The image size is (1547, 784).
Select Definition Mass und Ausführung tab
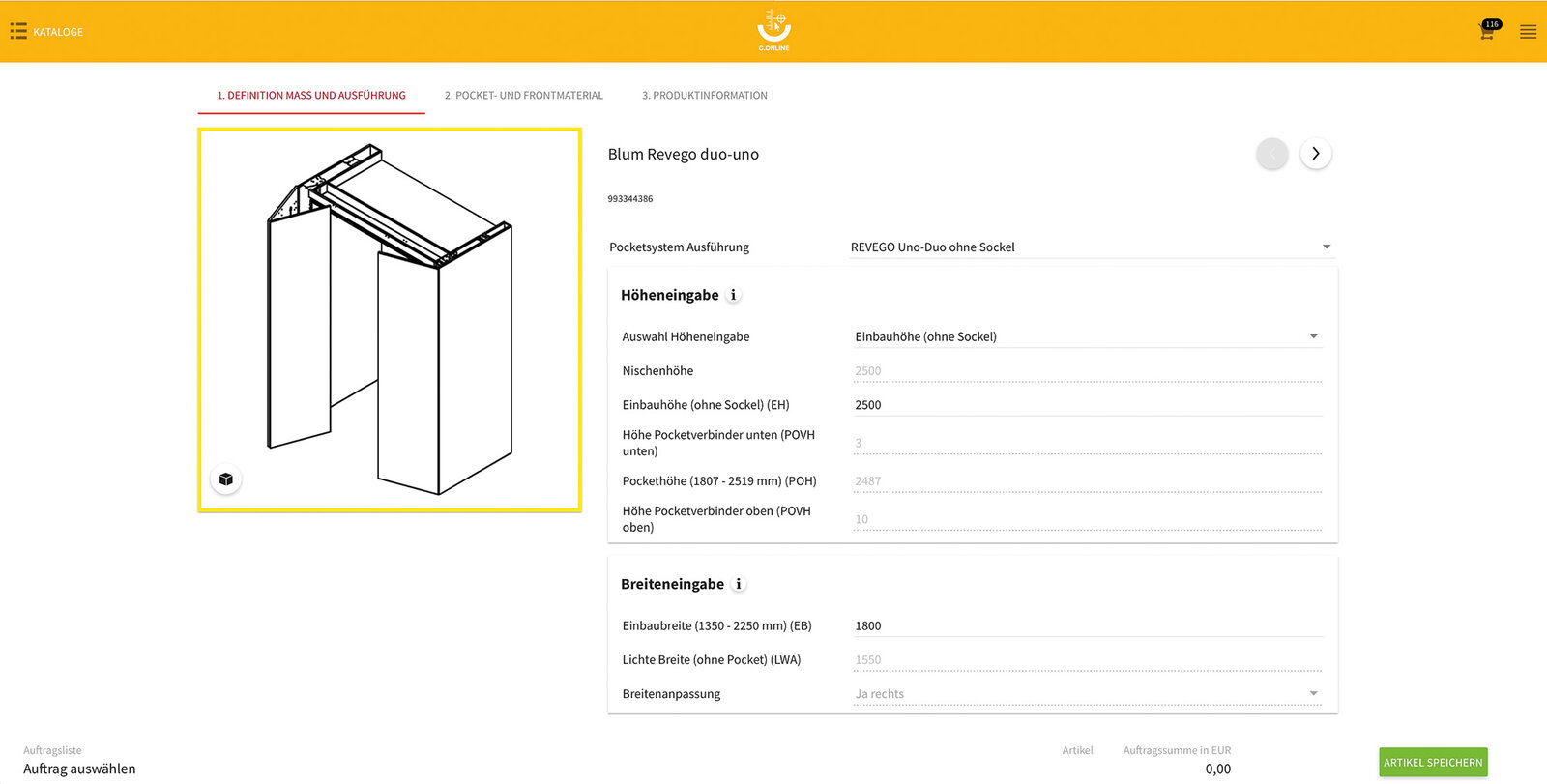tap(311, 96)
